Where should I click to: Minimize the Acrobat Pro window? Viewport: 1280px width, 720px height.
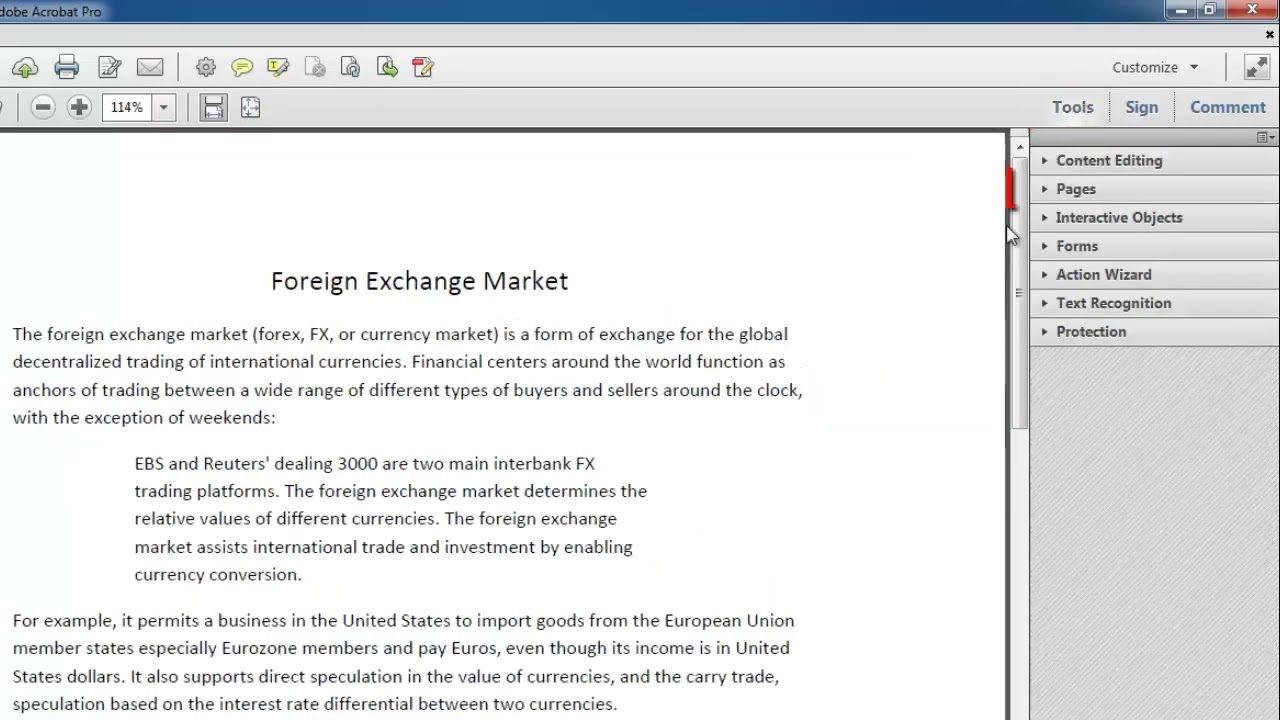click(1181, 10)
